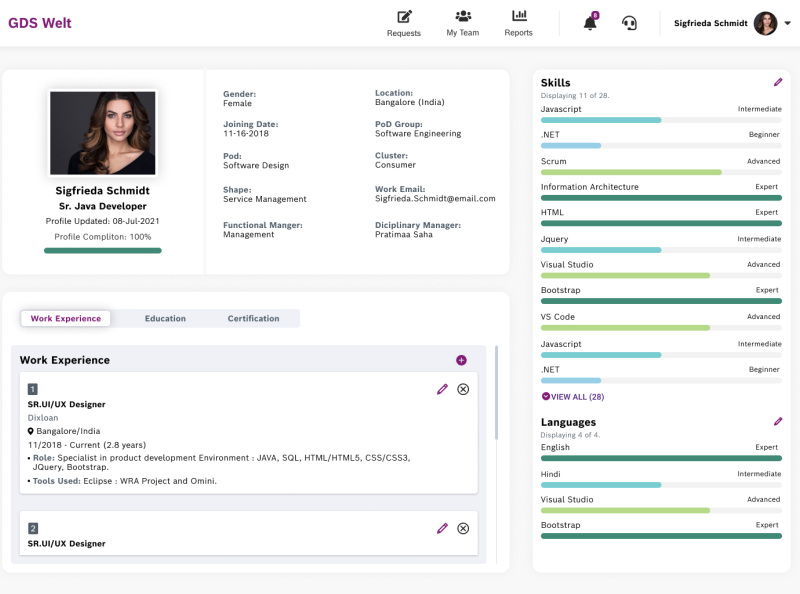Switch to the Education tab
This screenshot has width=800, height=594.
pos(164,318)
